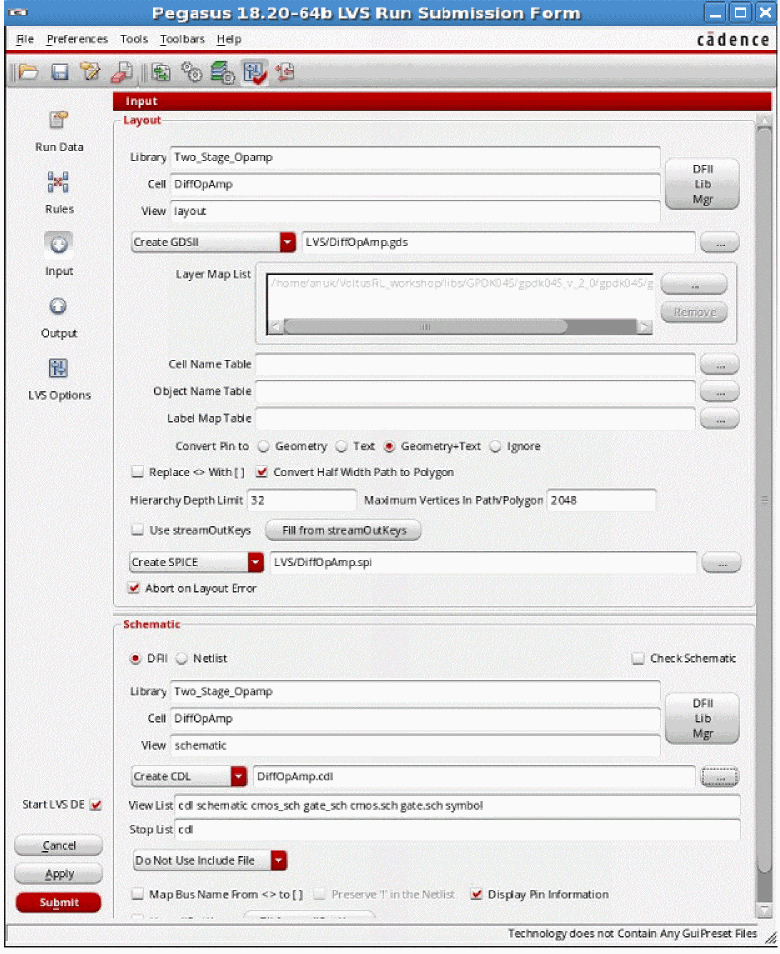Open the LVS Options sidebar section

[59, 379]
